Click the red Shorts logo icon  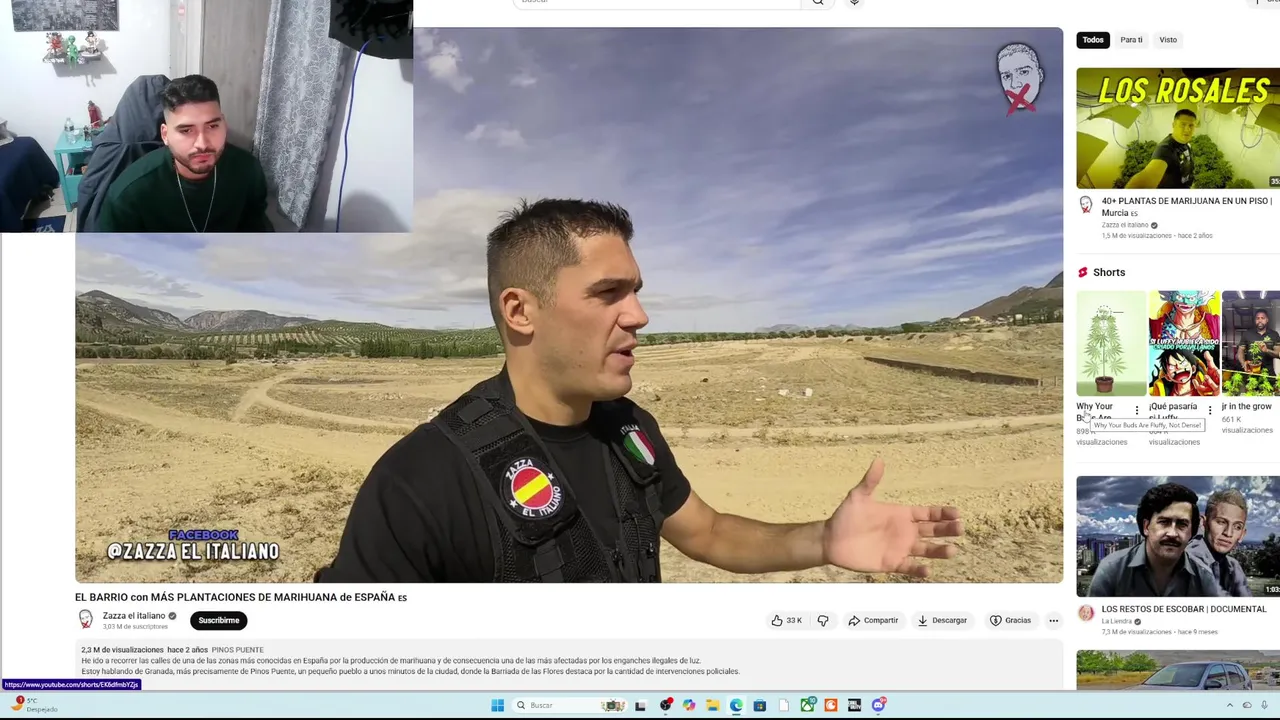point(1083,272)
